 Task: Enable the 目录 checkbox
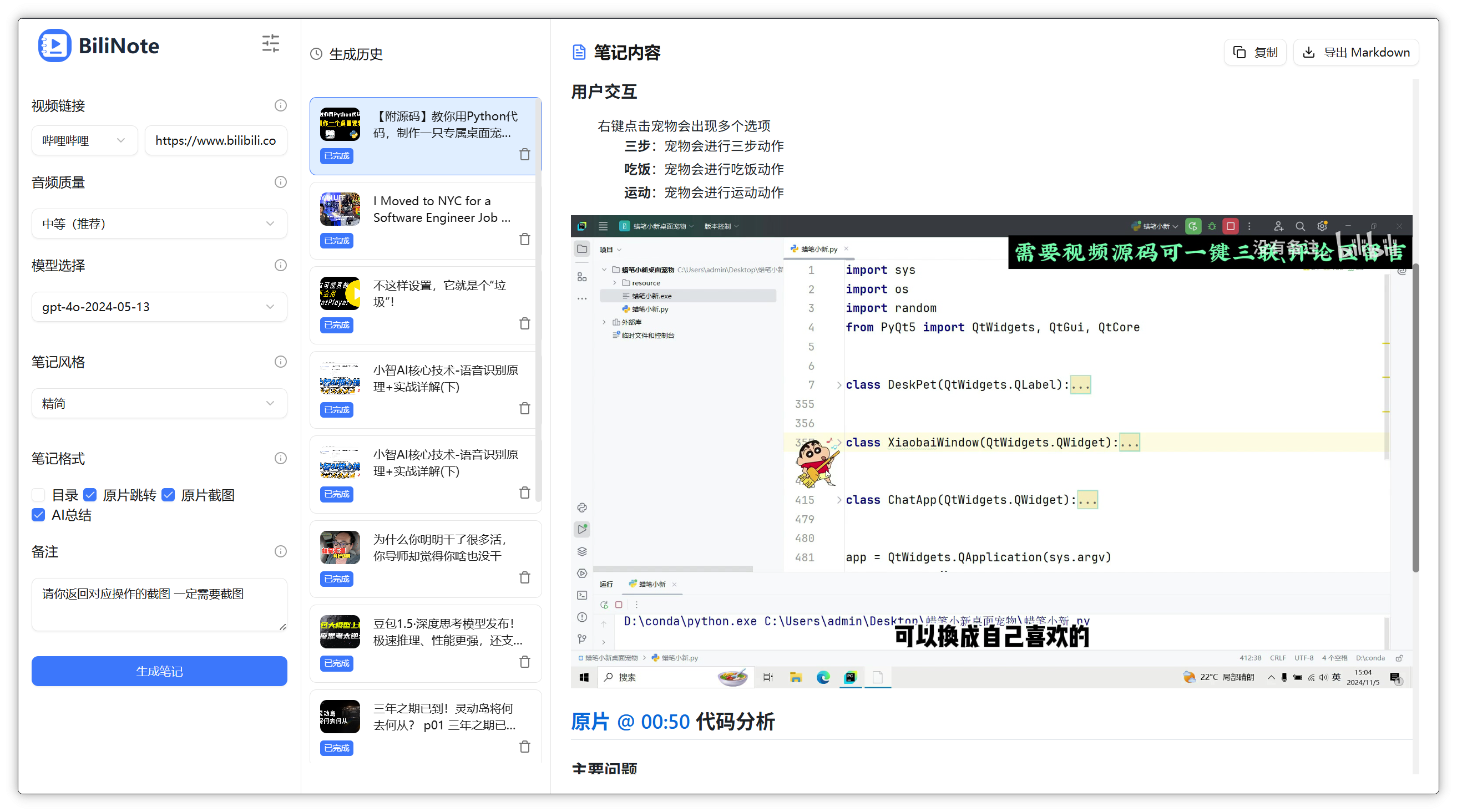[x=38, y=494]
